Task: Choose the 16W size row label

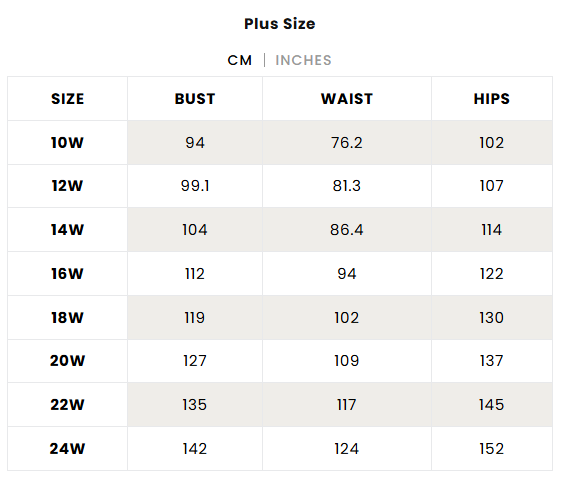Action: pyautogui.click(x=67, y=274)
